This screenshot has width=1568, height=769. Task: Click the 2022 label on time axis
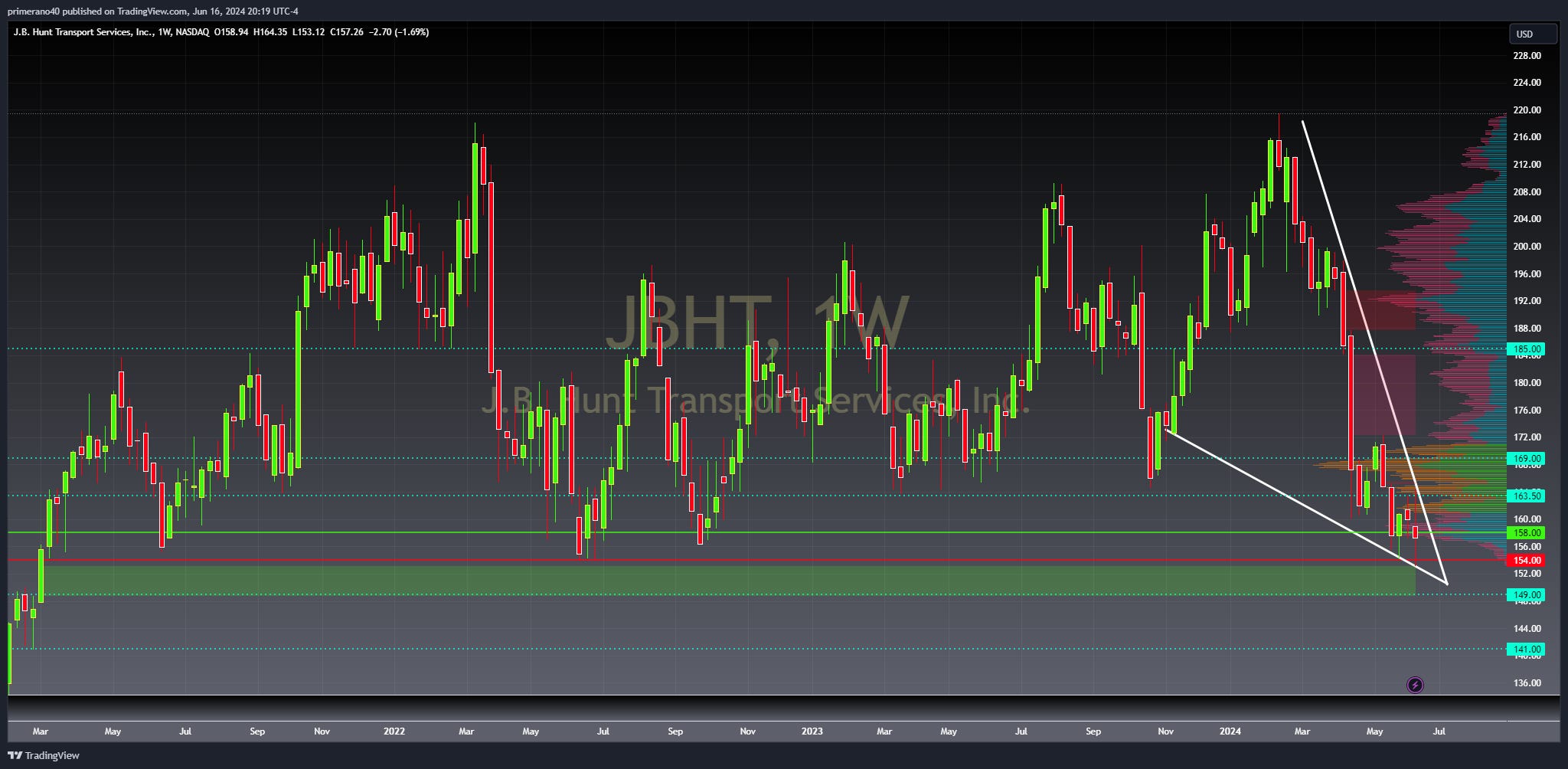[394, 731]
